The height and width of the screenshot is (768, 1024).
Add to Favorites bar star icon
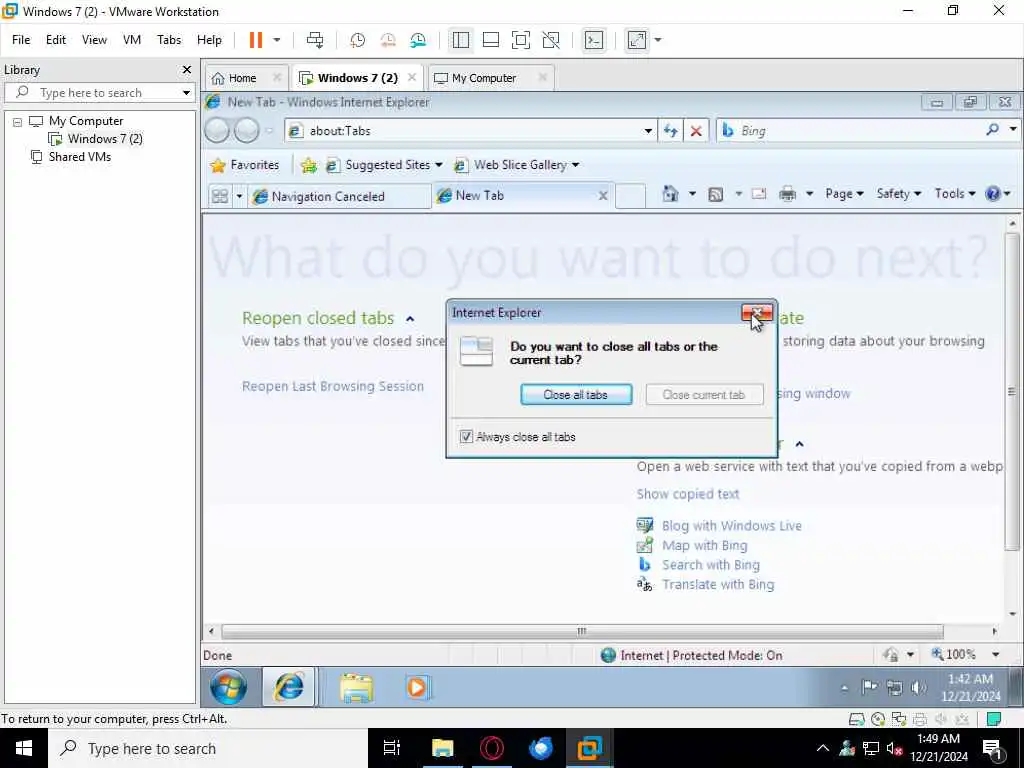point(308,165)
